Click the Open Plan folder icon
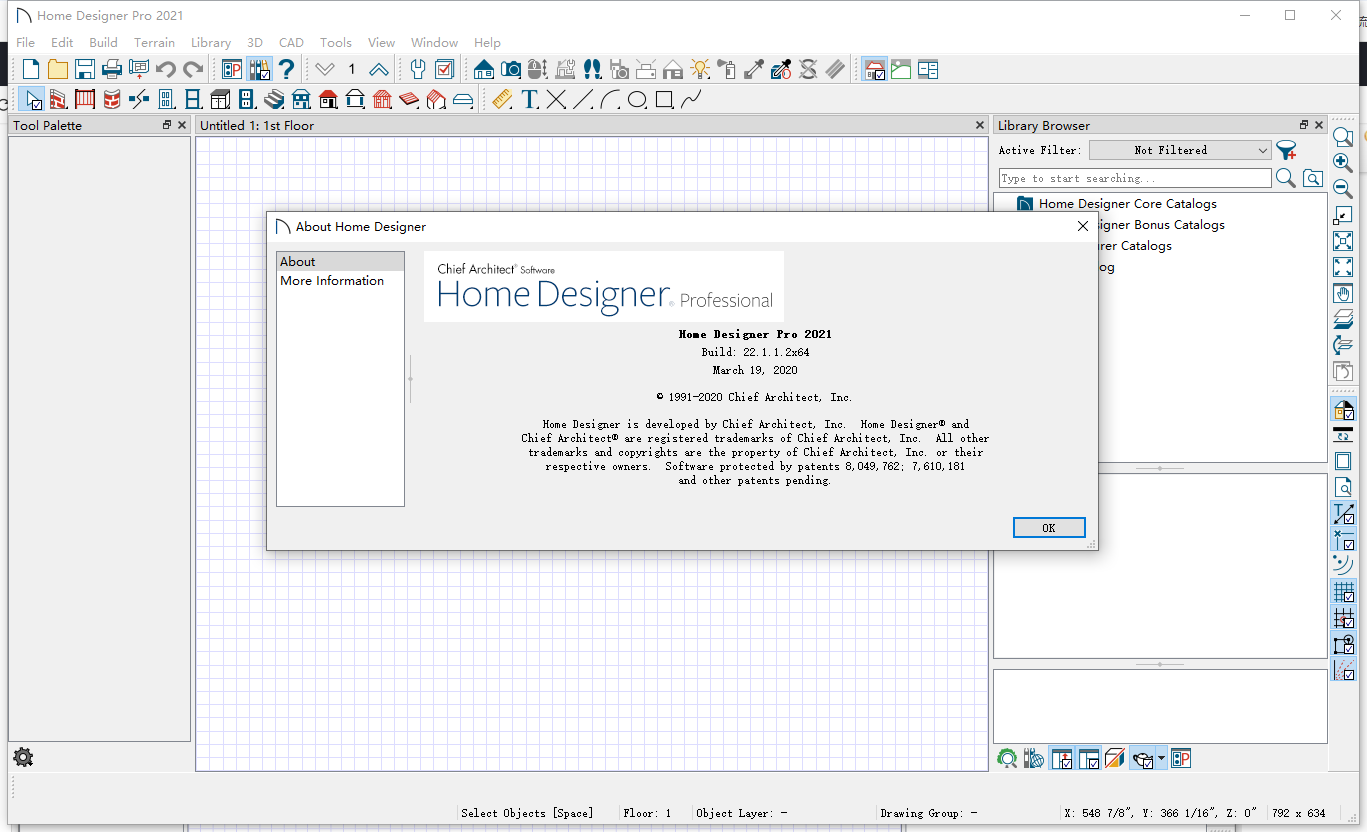 click(58, 69)
